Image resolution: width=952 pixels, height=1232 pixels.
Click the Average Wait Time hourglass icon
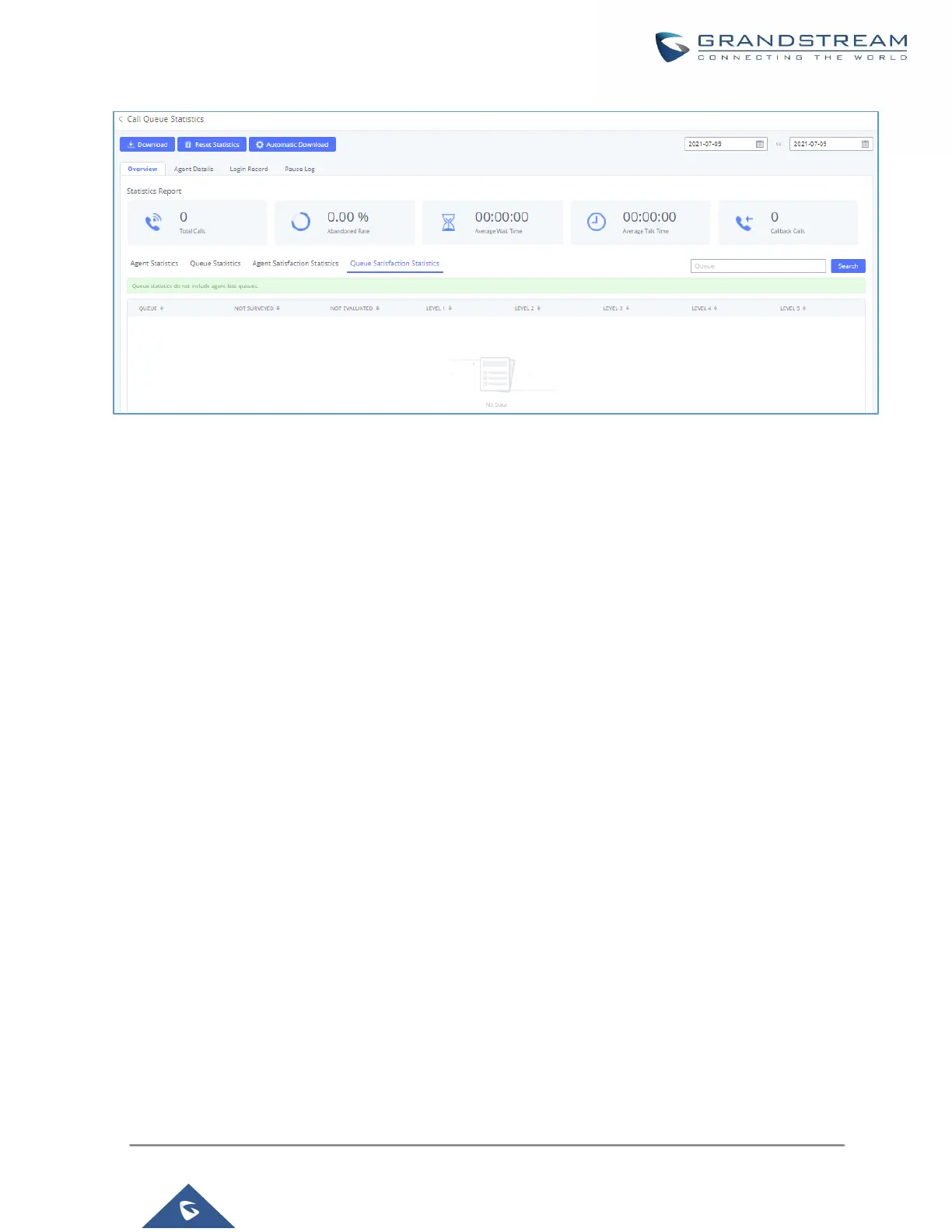click(x=449, y=222)
